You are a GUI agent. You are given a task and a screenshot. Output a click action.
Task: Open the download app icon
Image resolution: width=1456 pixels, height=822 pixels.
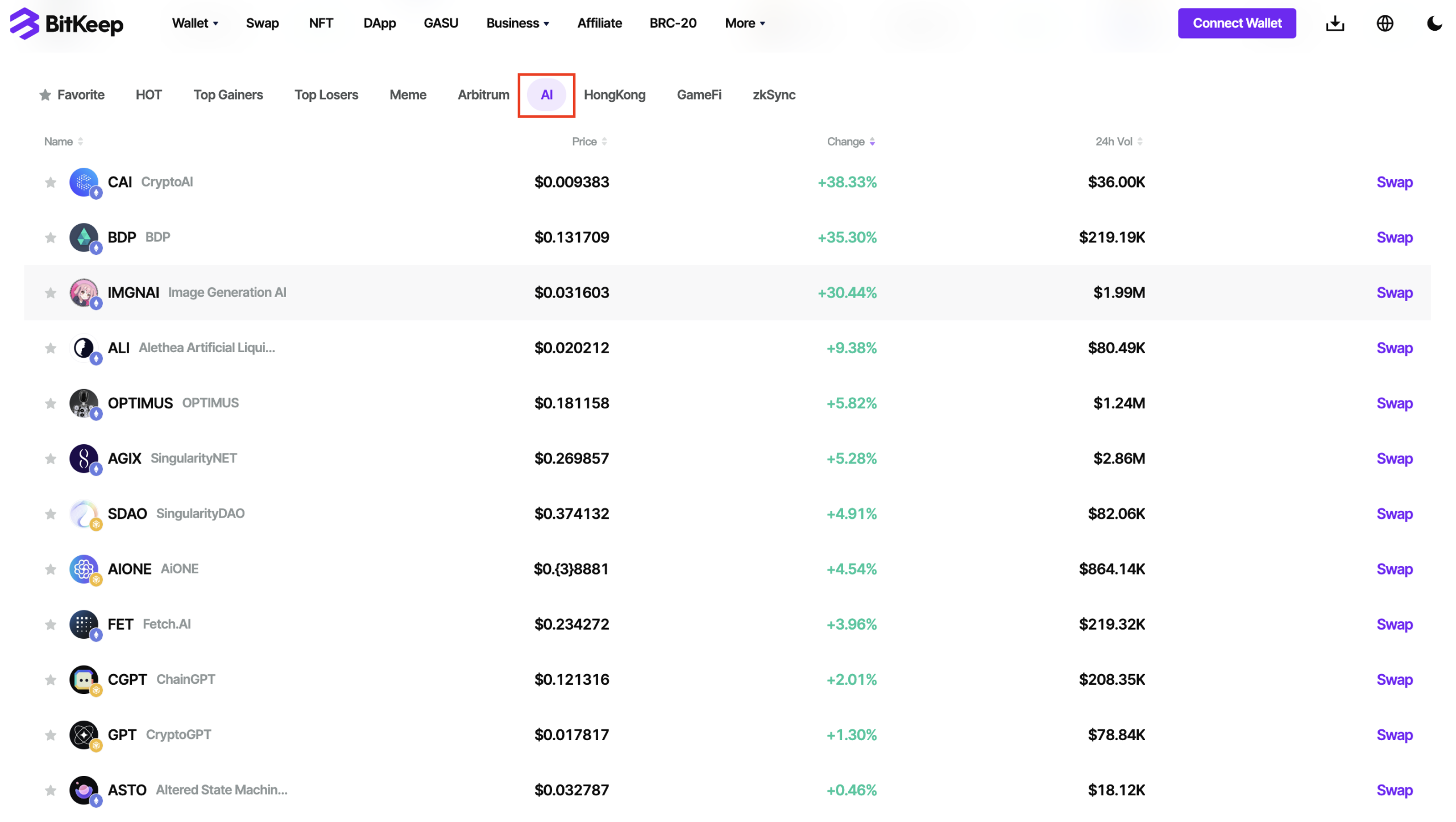tap(1335, 23)
